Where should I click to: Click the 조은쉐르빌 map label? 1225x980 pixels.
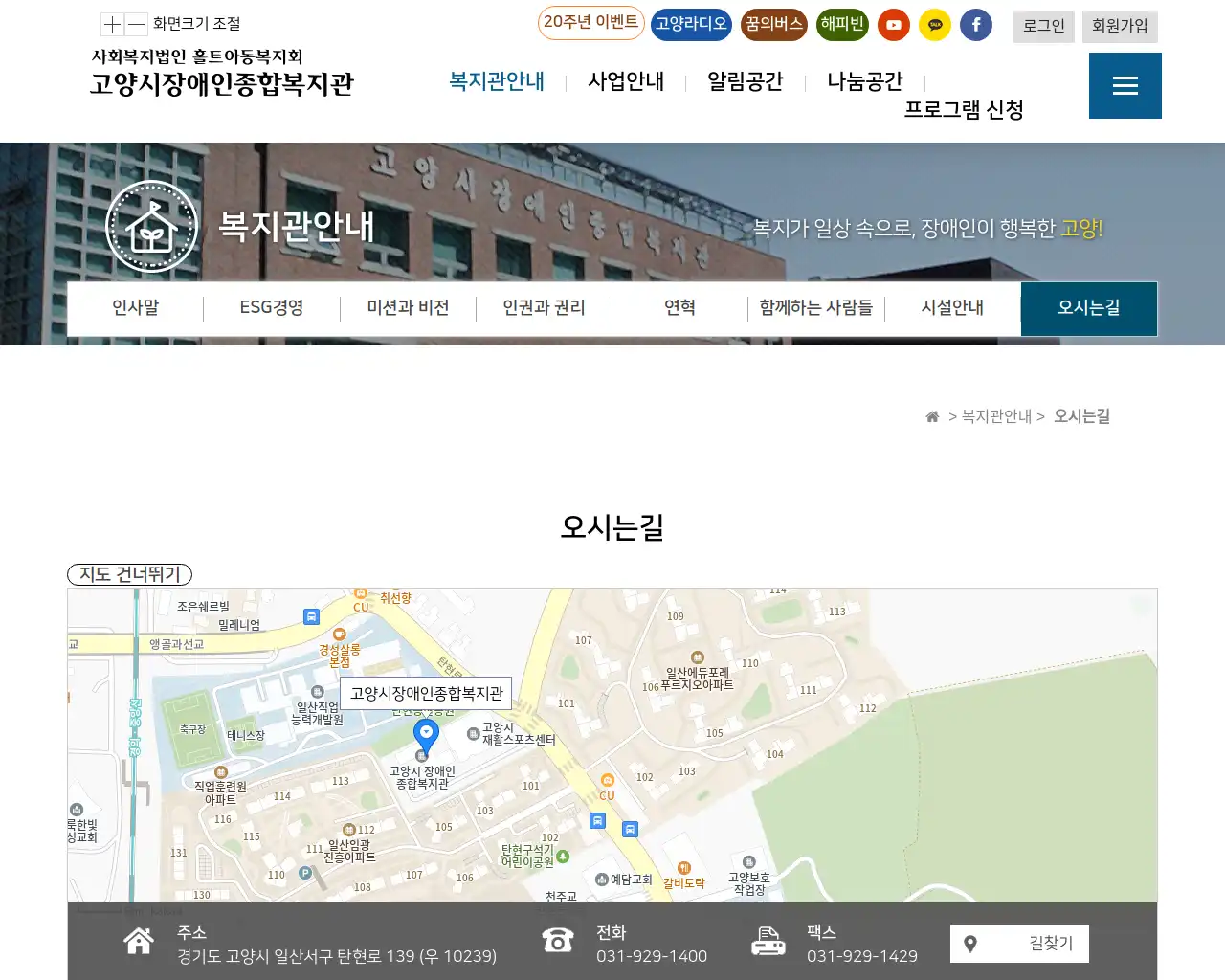[203, 607]
